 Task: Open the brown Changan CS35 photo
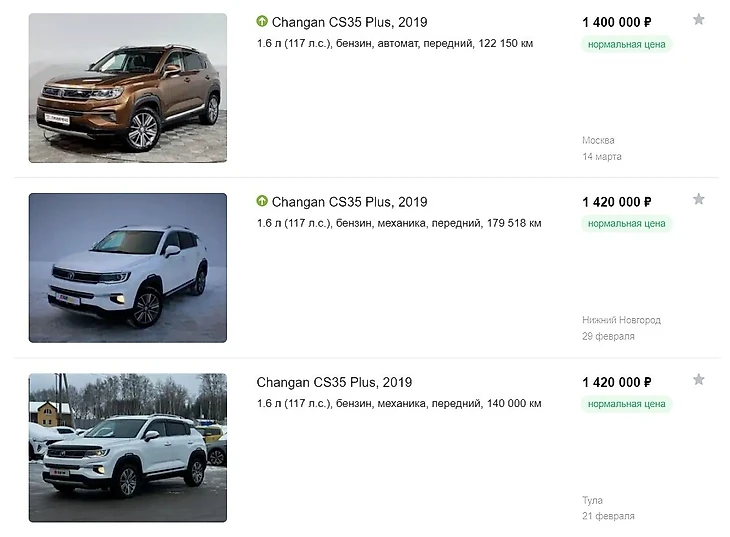pyautogui.click(x=128, y=88)
